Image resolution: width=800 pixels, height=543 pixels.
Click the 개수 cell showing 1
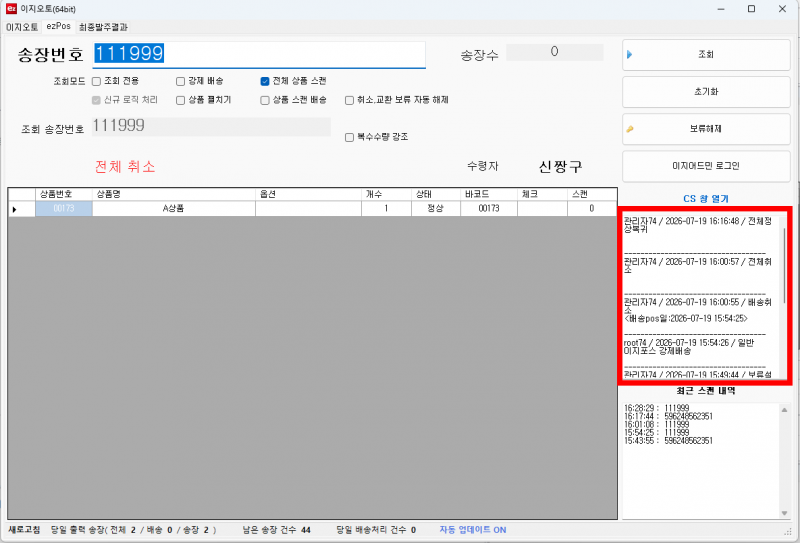pos(387,209)
